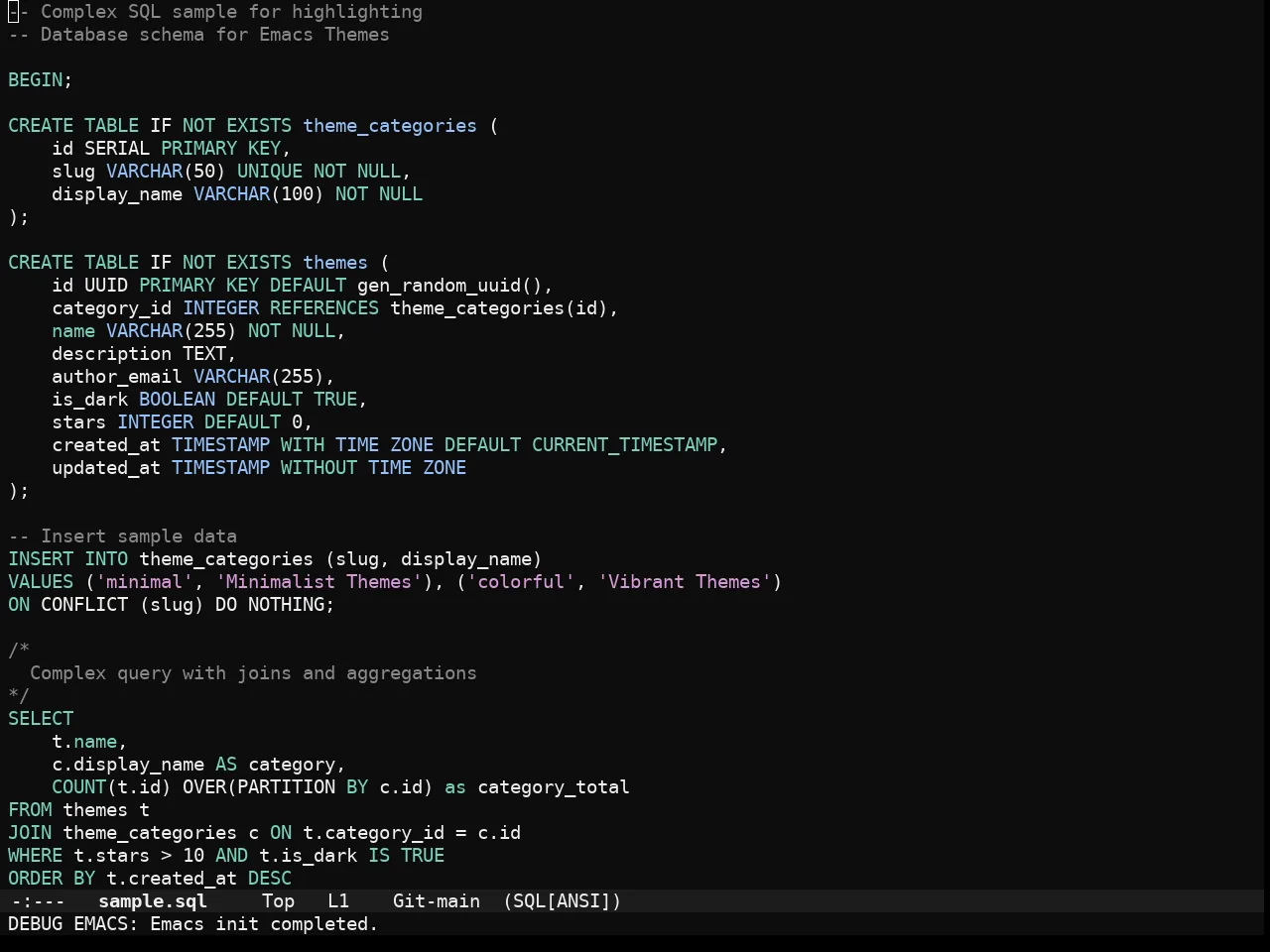Click 'c.display_name' in the select list
The width and height of the screenshot is (1270, 952).
coord(128,765)
